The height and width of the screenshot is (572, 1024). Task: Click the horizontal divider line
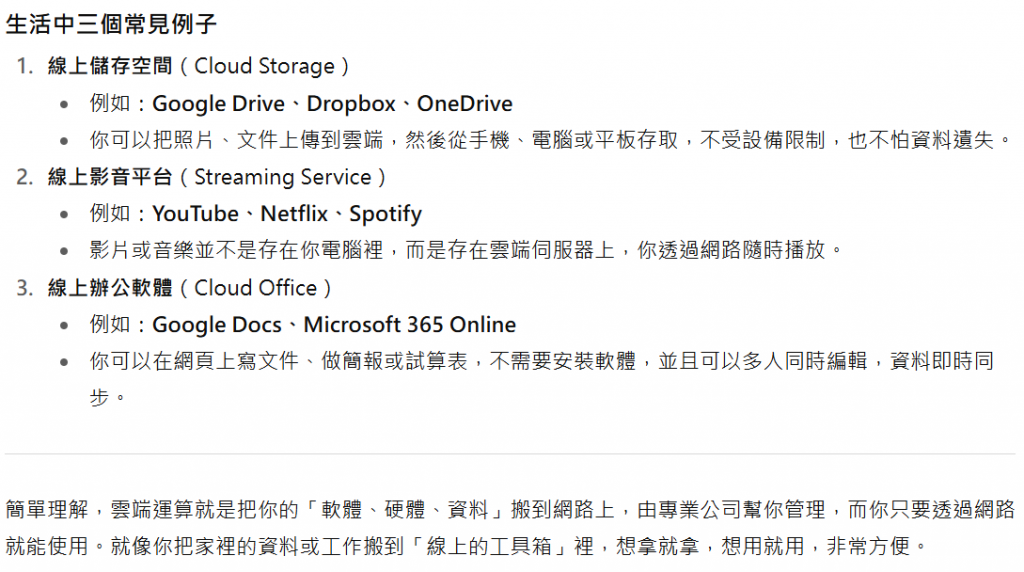tap(510, 453)
